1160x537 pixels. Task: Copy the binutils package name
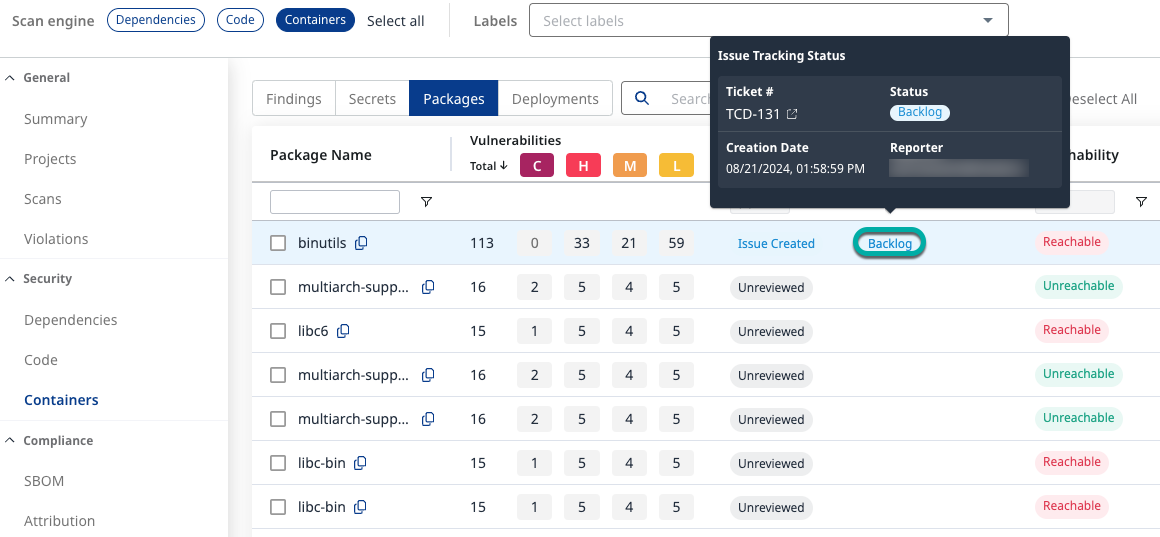(361, 243)
